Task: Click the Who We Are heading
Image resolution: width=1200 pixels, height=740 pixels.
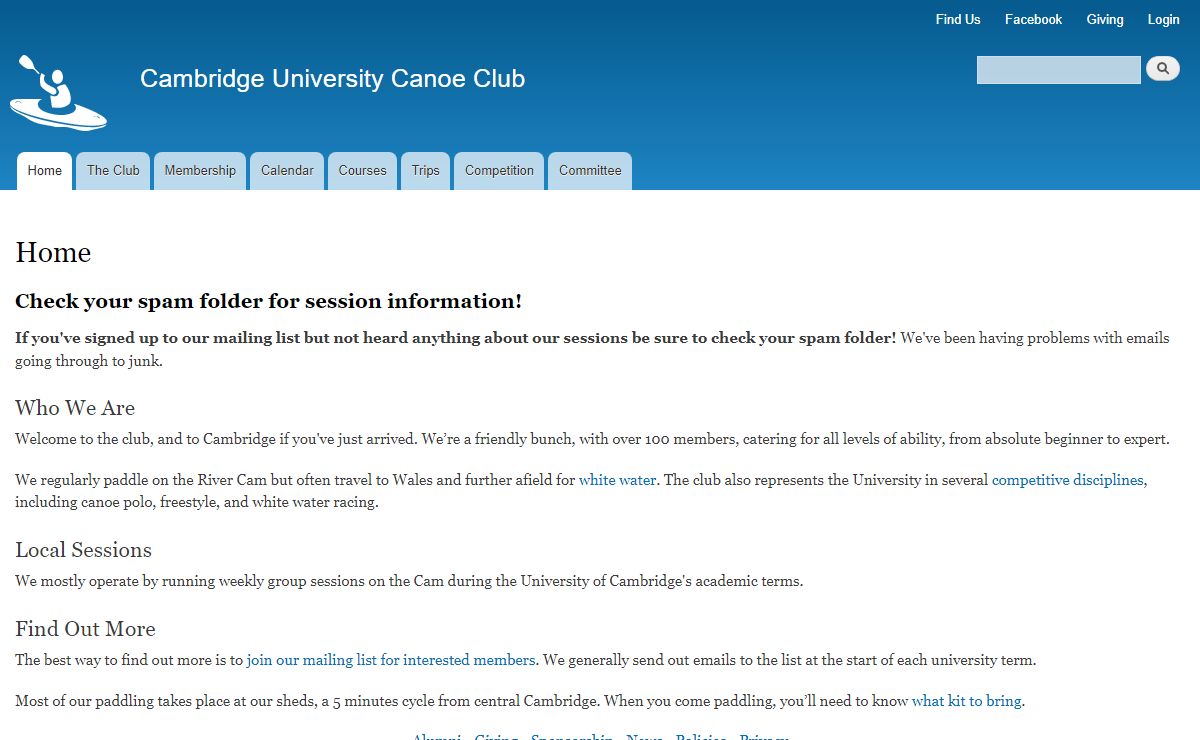Action: click(75, 408)
